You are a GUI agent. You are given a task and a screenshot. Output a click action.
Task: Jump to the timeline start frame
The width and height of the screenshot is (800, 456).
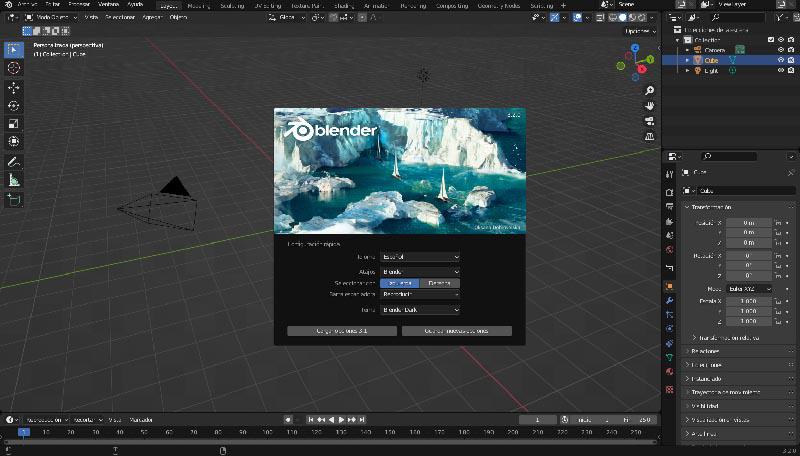pos(310,420)
